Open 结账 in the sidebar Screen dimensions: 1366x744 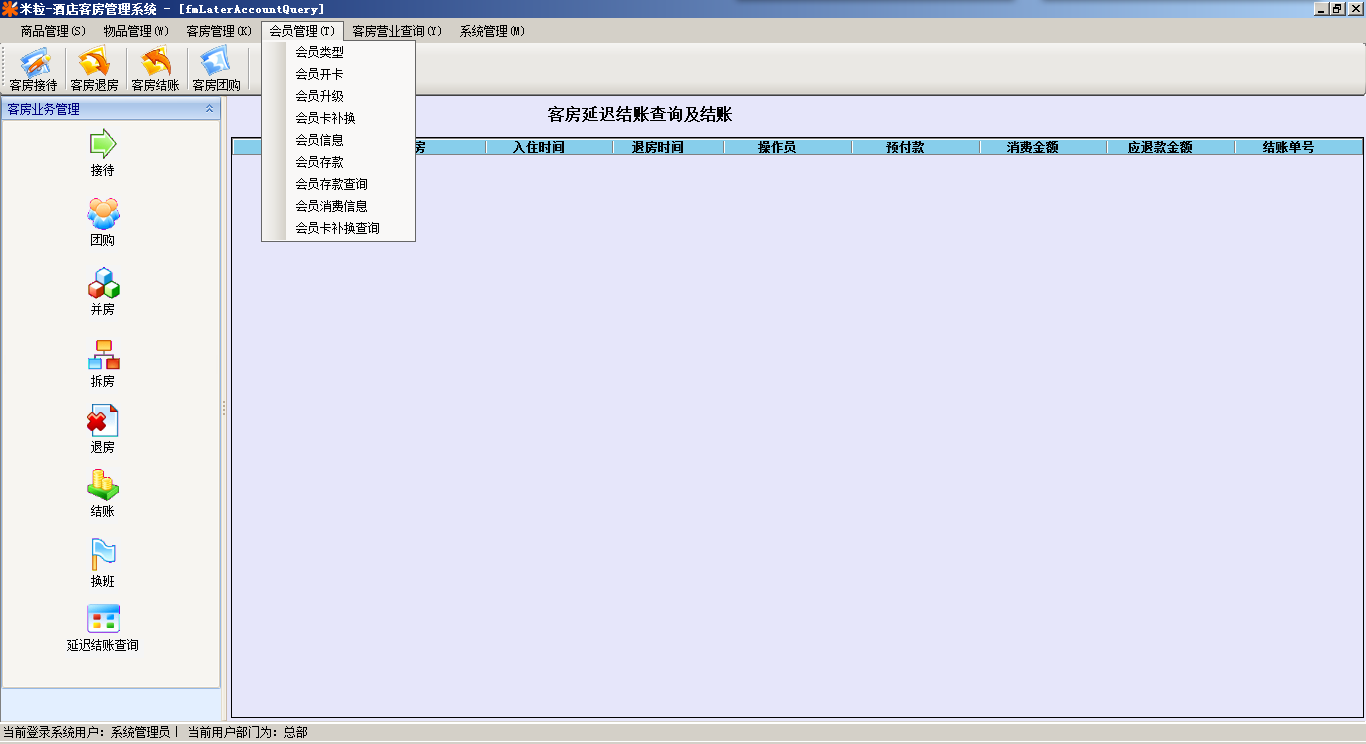pyautogui.click(x=103, y=485)
